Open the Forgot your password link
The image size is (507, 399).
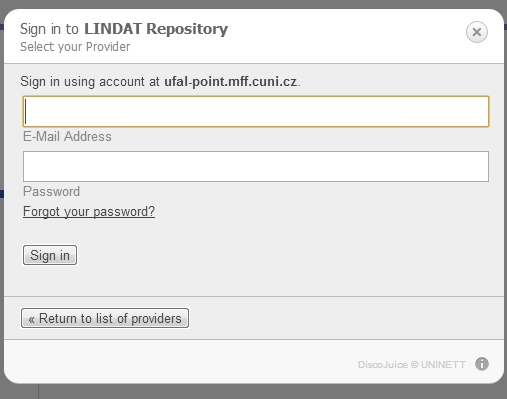point(89,211)
